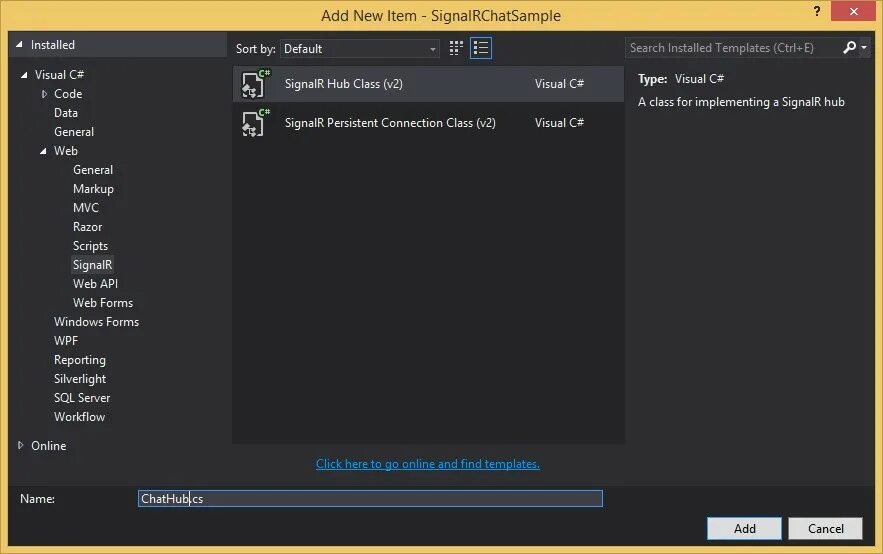Select the Data category
Viewport: 883px width, 554px height.
[x=66, y=113]
